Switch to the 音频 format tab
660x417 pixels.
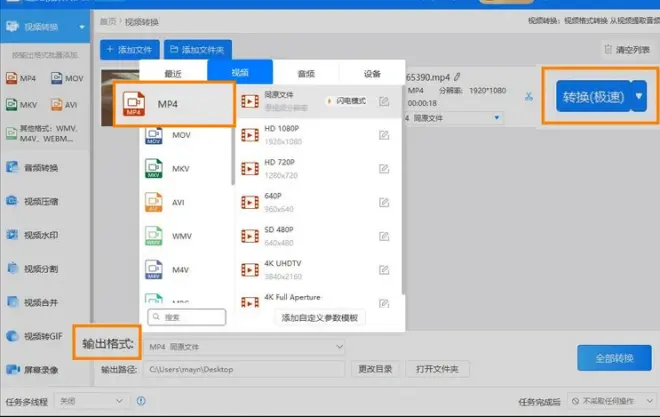[306, 73]
